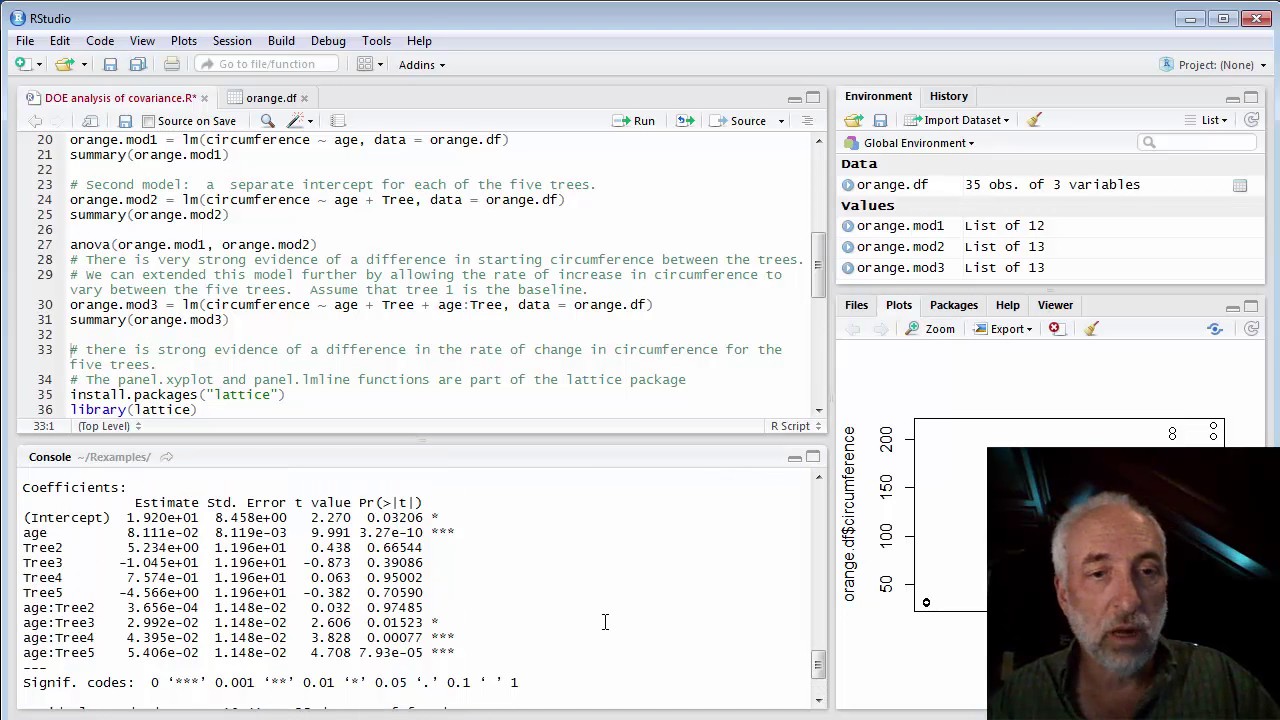
Task: Open the List view dropdown
Action: 1206,120
